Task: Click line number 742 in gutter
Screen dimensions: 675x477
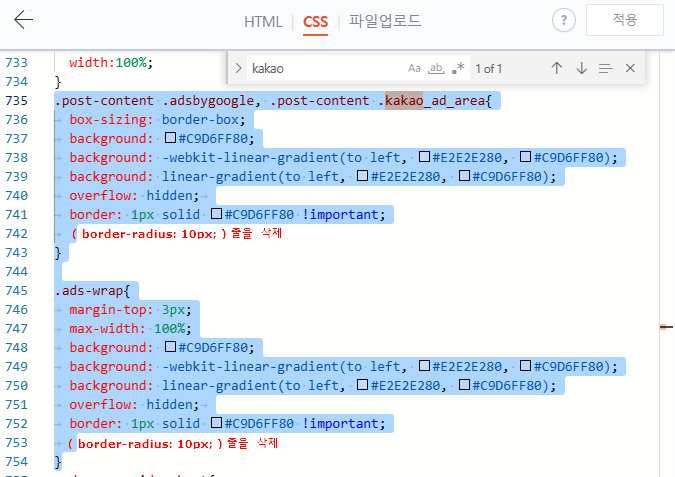Action: click(16, 234)
